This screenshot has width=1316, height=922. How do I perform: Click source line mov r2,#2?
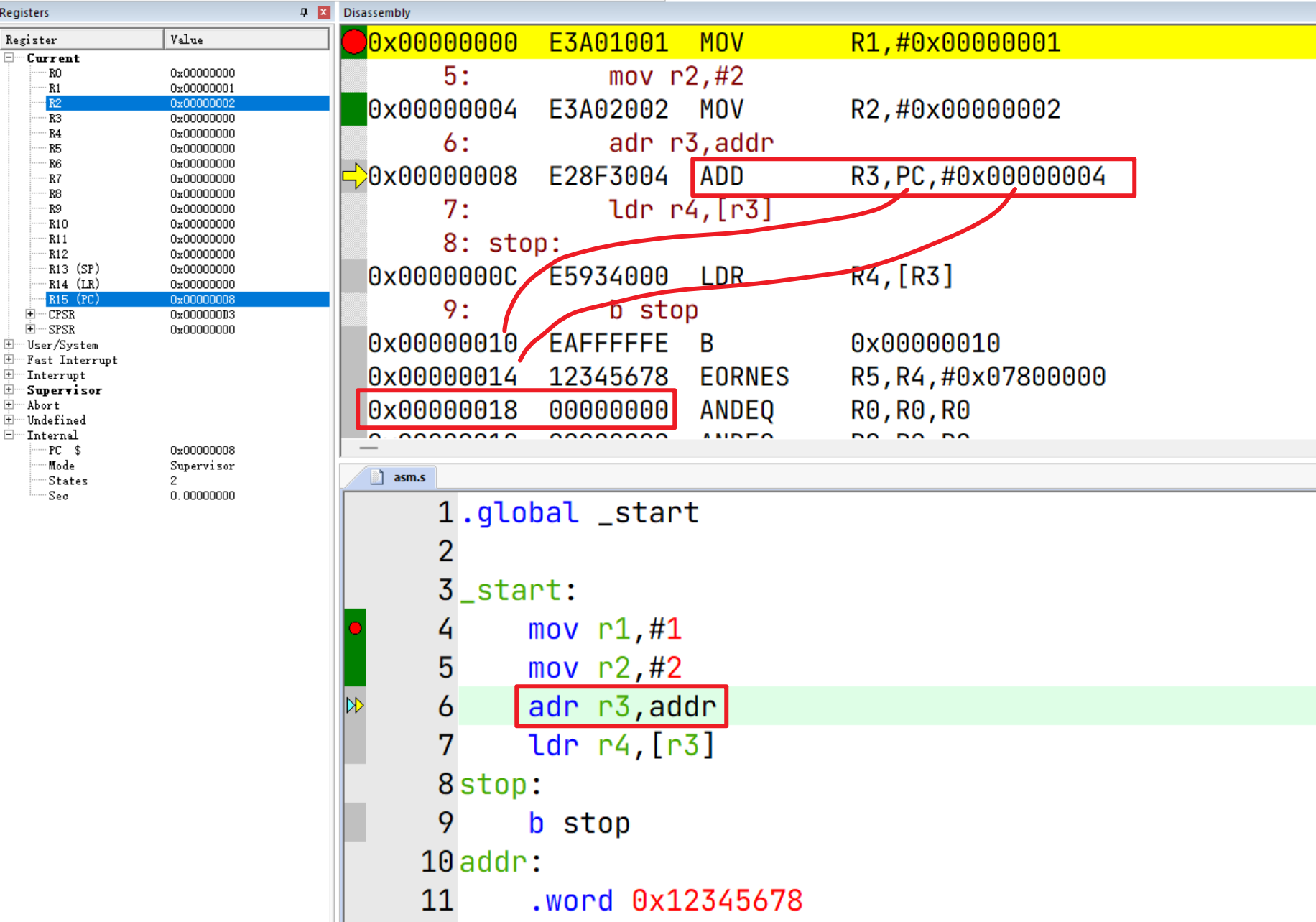[605, 668]
